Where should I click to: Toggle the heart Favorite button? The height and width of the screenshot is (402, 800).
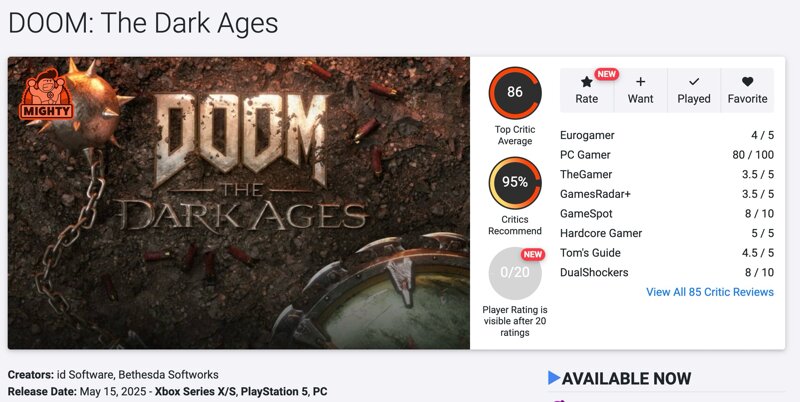click(747, 82)
